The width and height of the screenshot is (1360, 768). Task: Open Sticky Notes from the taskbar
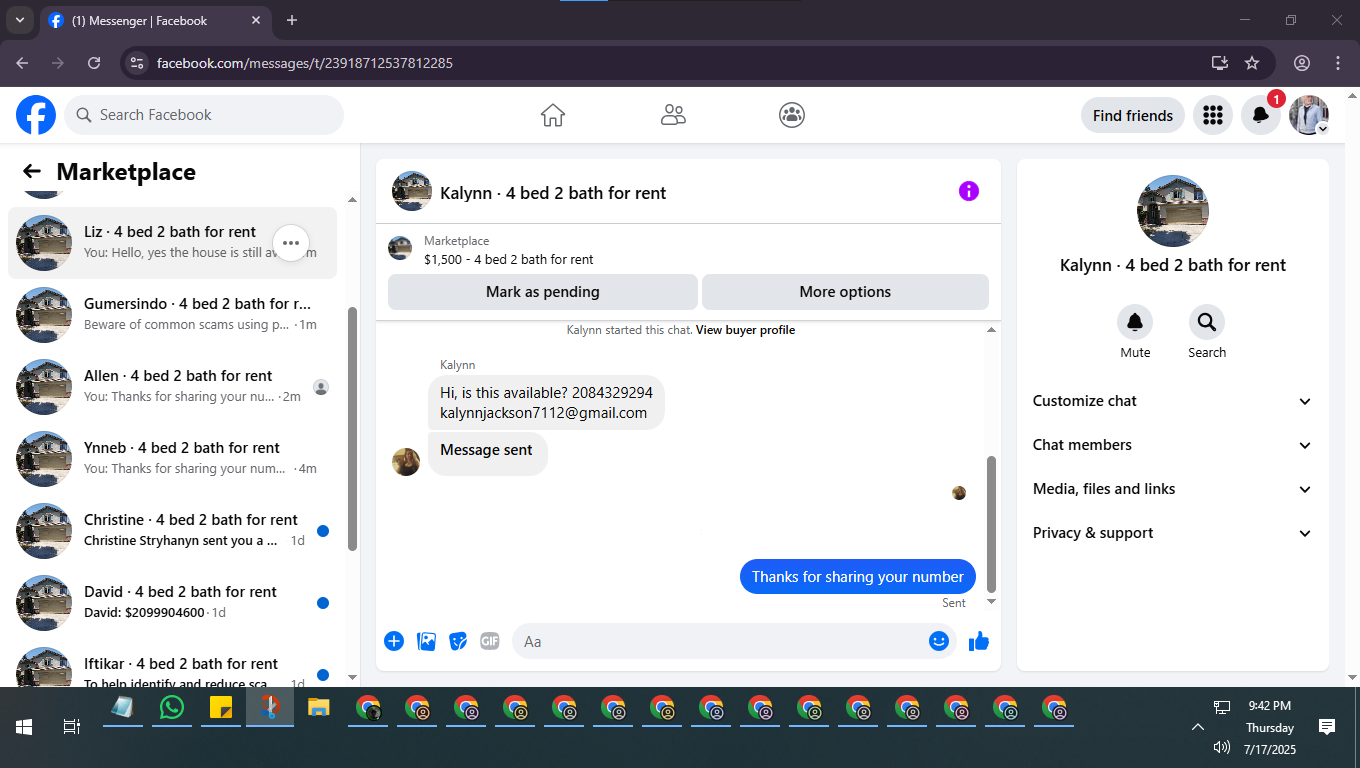click(x=221, y=707)
